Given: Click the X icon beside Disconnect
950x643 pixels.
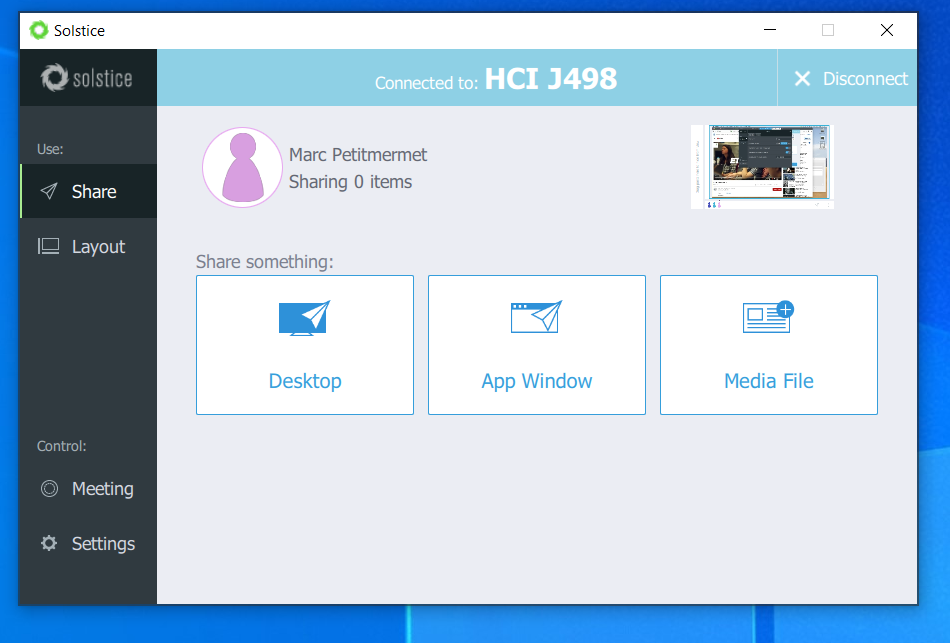Looking at the screenshot, I should click(802, 79).
